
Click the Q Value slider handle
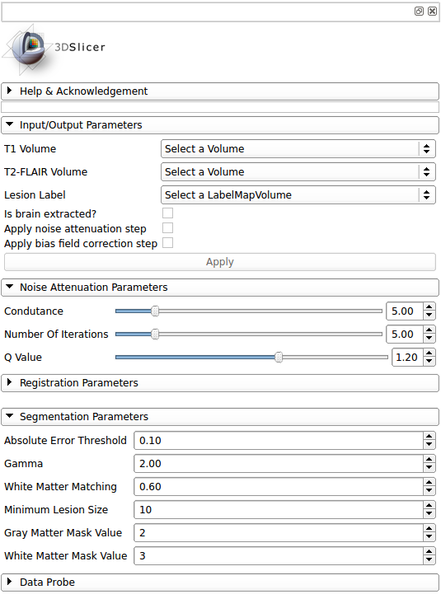pos(279,358)
